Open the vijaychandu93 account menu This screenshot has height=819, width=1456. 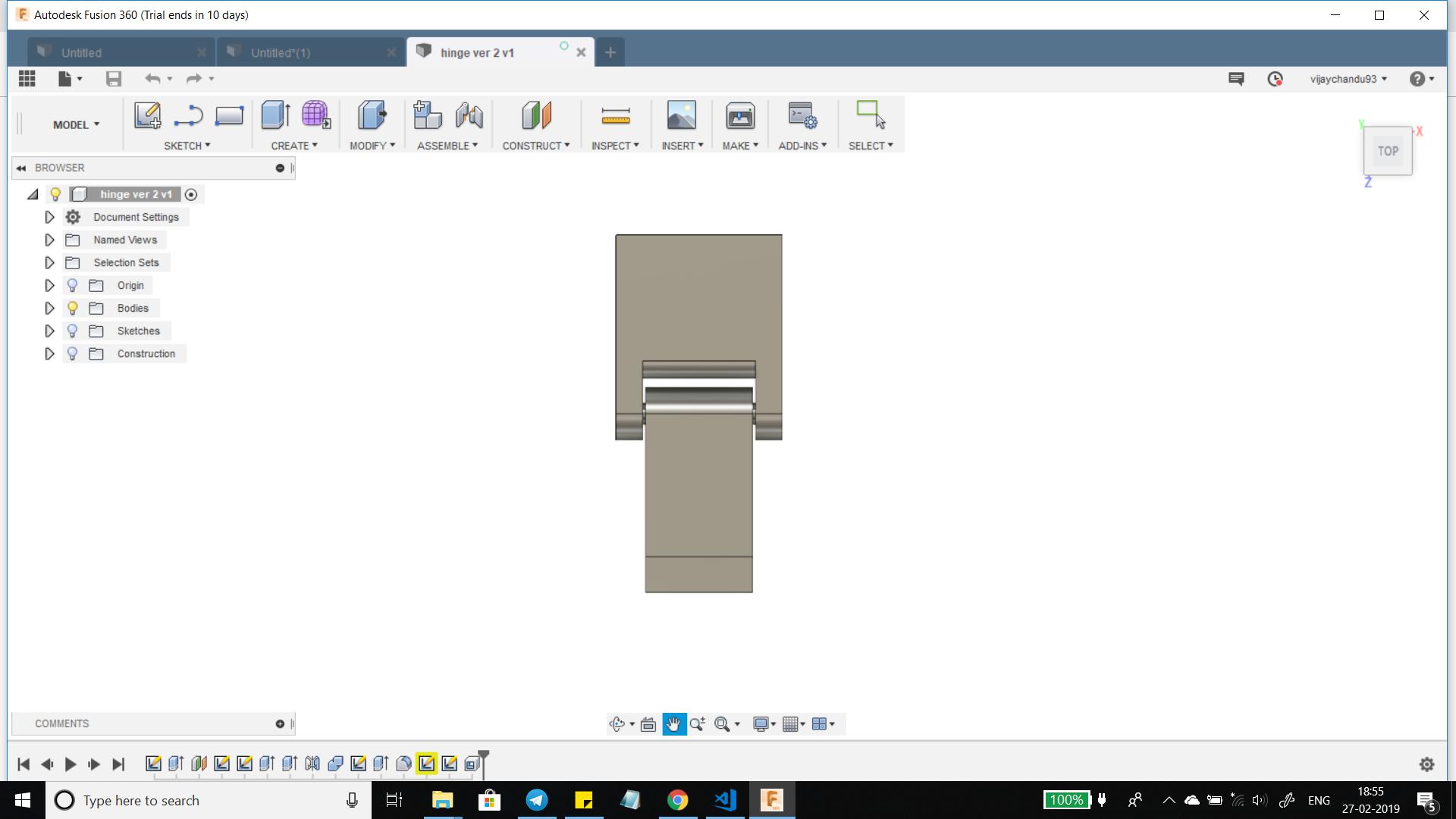point(1348,79)
